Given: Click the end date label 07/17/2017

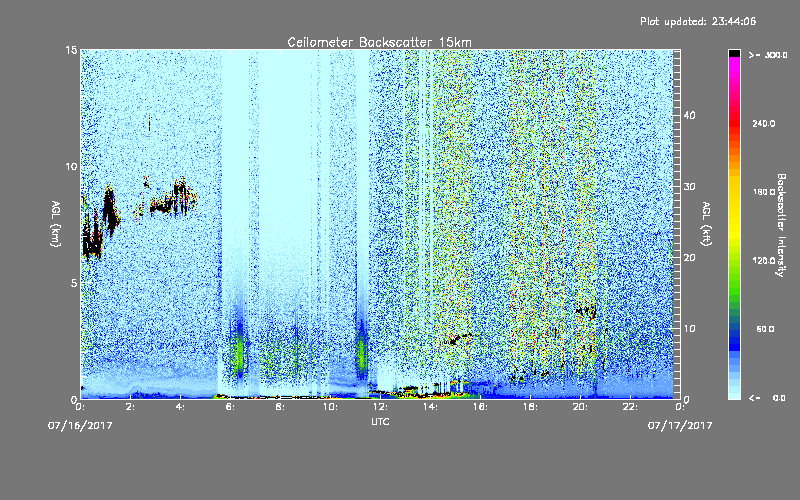Looking at the screenshot, I should [680, 425].
